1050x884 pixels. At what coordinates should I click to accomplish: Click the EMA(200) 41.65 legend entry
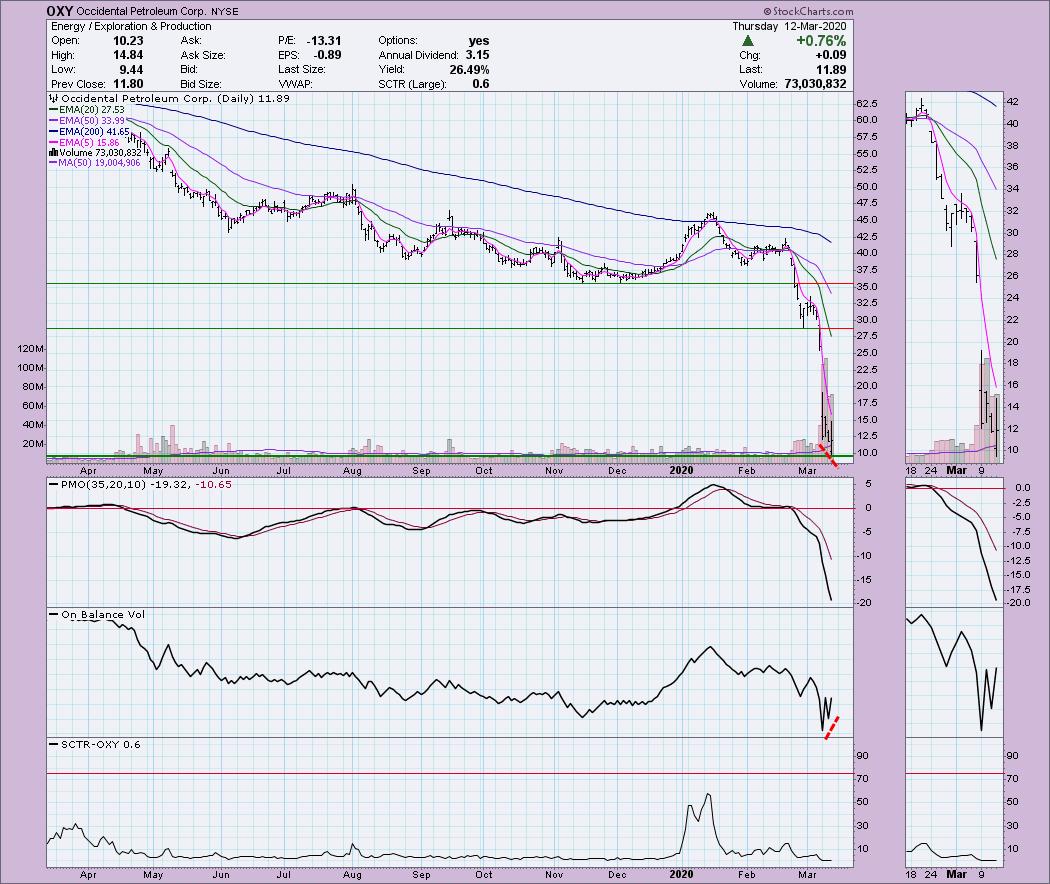click(x=95, y=131)
